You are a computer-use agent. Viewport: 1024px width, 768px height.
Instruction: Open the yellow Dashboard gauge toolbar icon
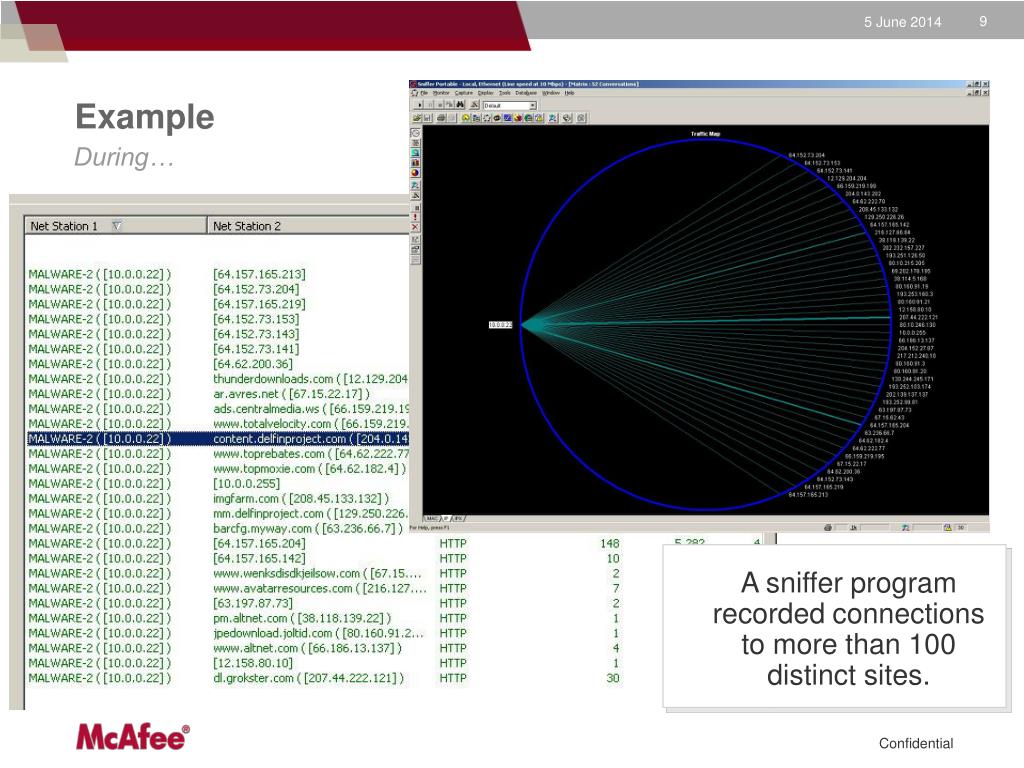[466, 118]
